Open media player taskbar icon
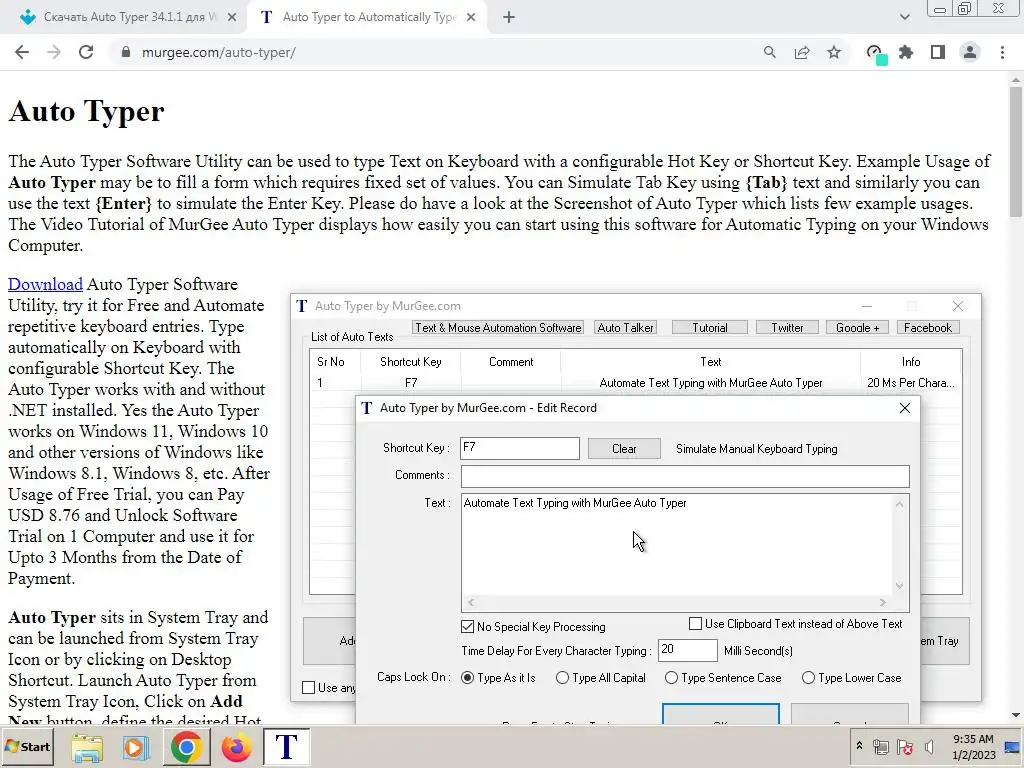The width and height of the screenshot is (1024, 768). (x=135, y=748)
